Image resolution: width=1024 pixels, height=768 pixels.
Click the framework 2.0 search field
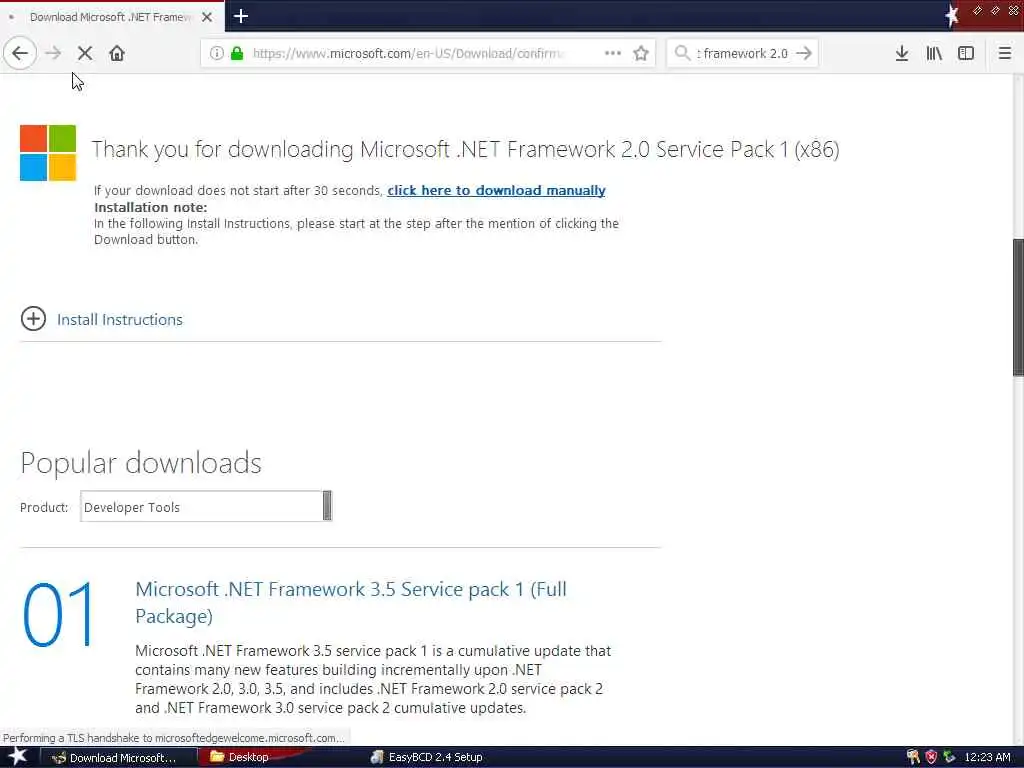[x=742, y=54]
